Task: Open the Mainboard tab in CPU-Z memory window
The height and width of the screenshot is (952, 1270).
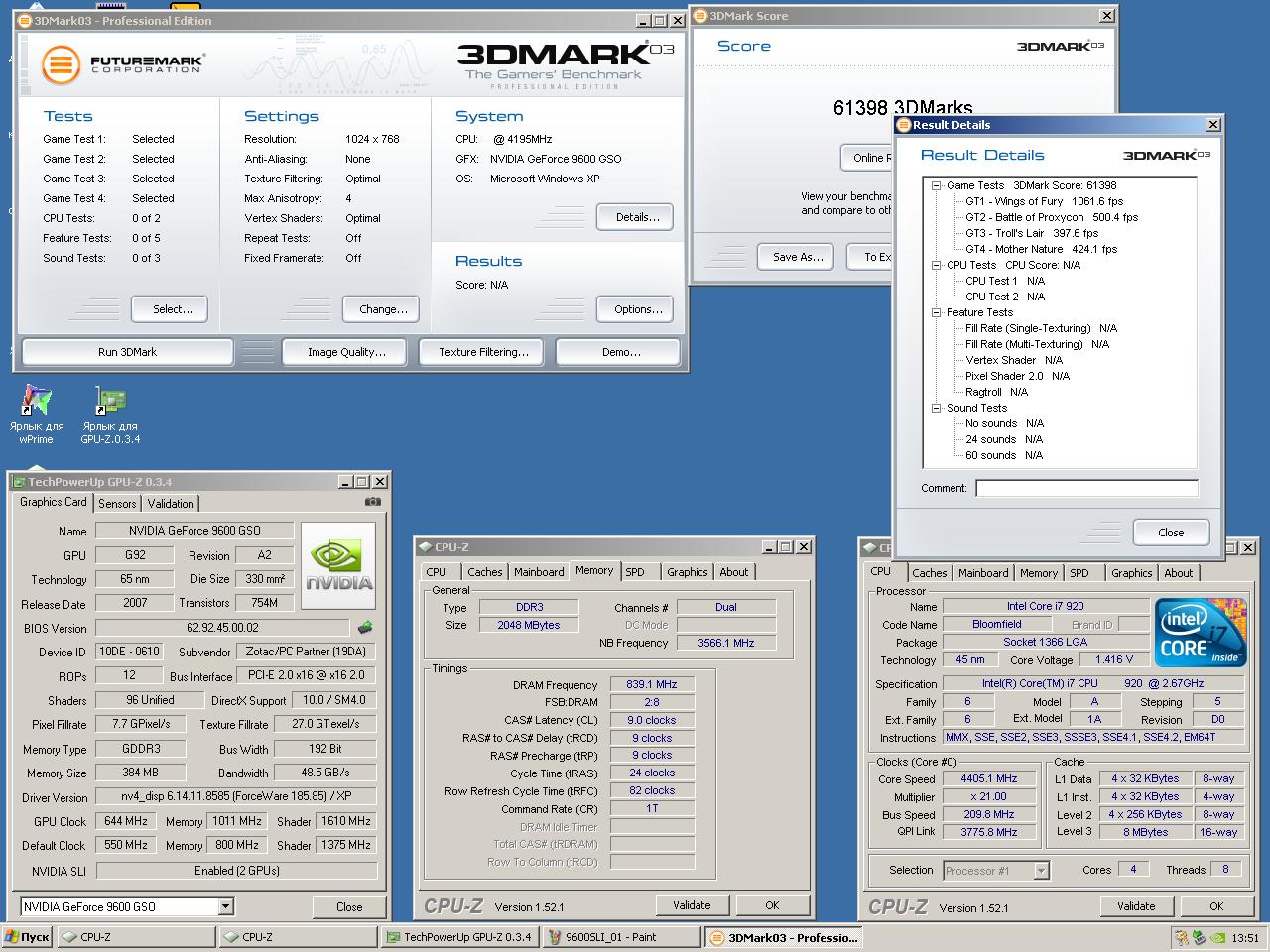Action: (539, 572)
